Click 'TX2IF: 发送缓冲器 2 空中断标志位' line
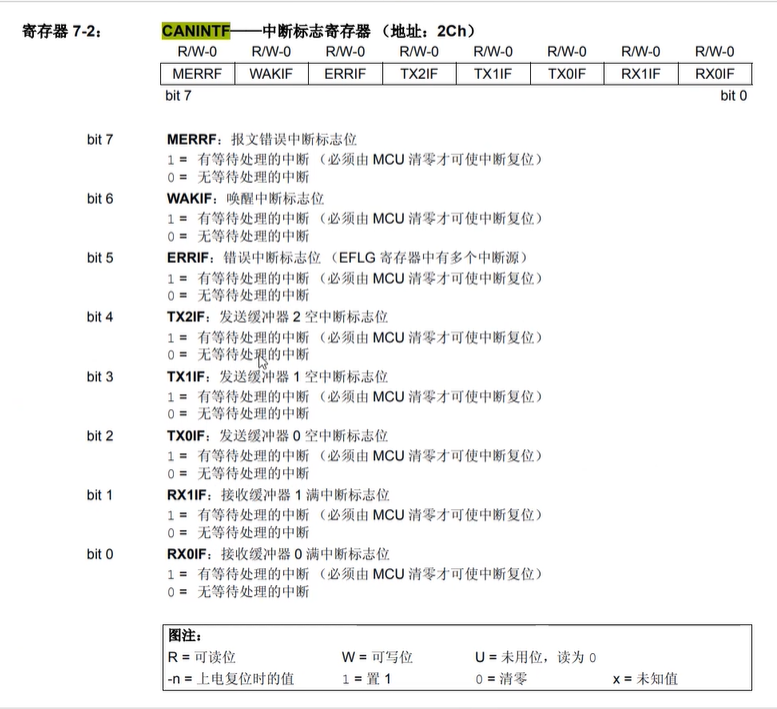Image resolution: width=777 pixels, height=709 pixels. (x=277, y=317)
